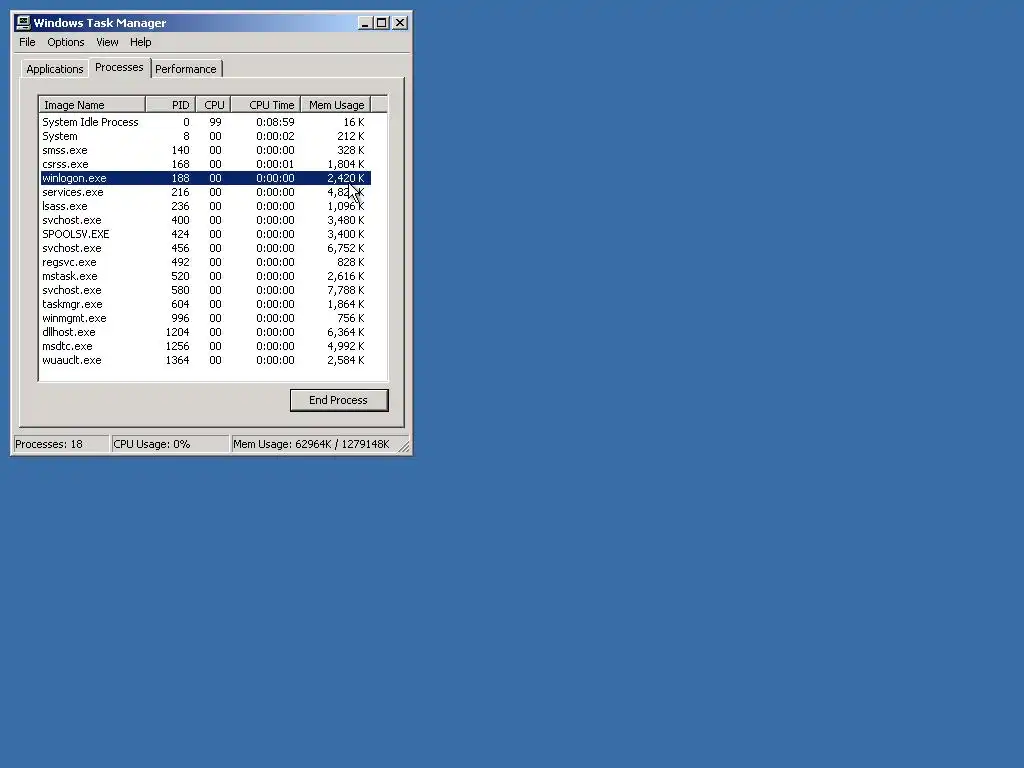Select the svchost.exe process with PID 400
The image size is (1024, 768).
pyautogui.click(x=205, y=221)
